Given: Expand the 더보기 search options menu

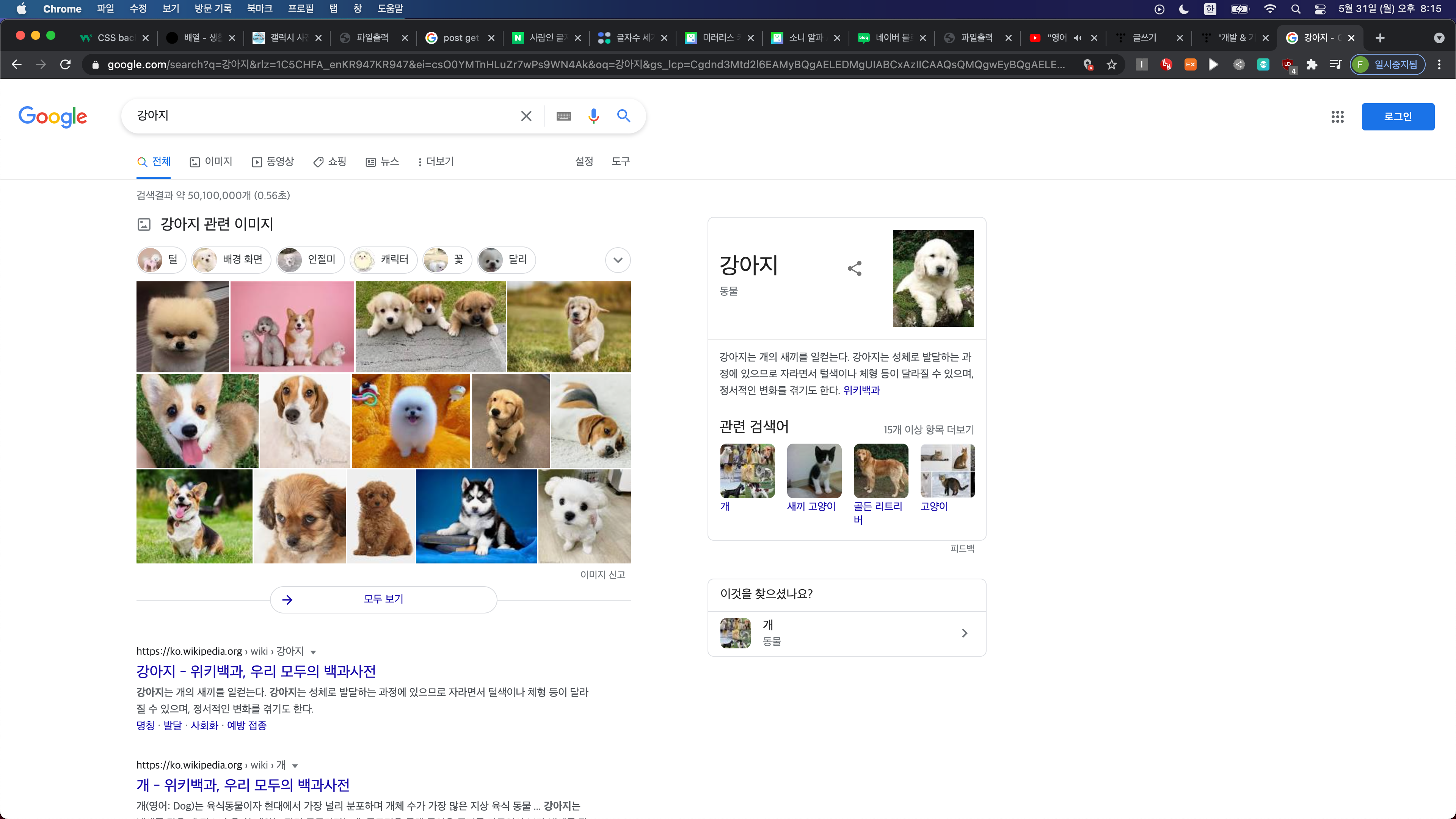Looking at the screenshot, I should (435, 162).
